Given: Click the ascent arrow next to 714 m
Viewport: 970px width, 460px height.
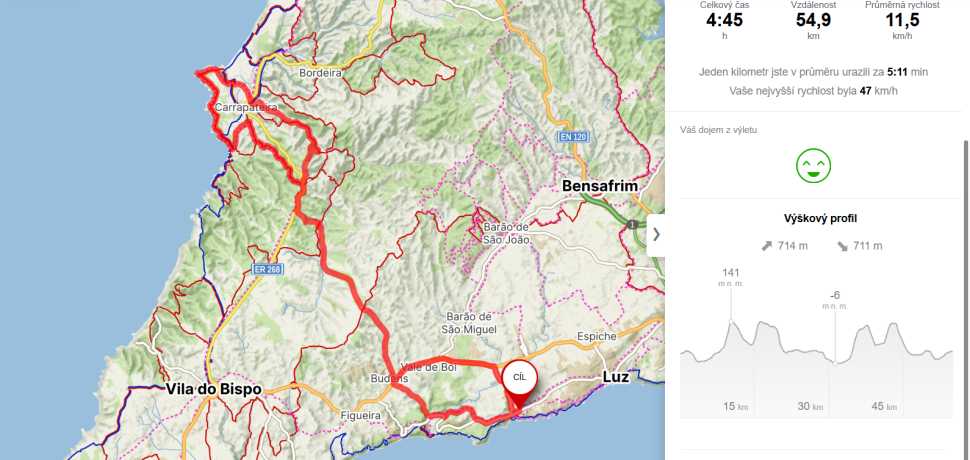Looking at the screenshot, I should coord(767,246).
